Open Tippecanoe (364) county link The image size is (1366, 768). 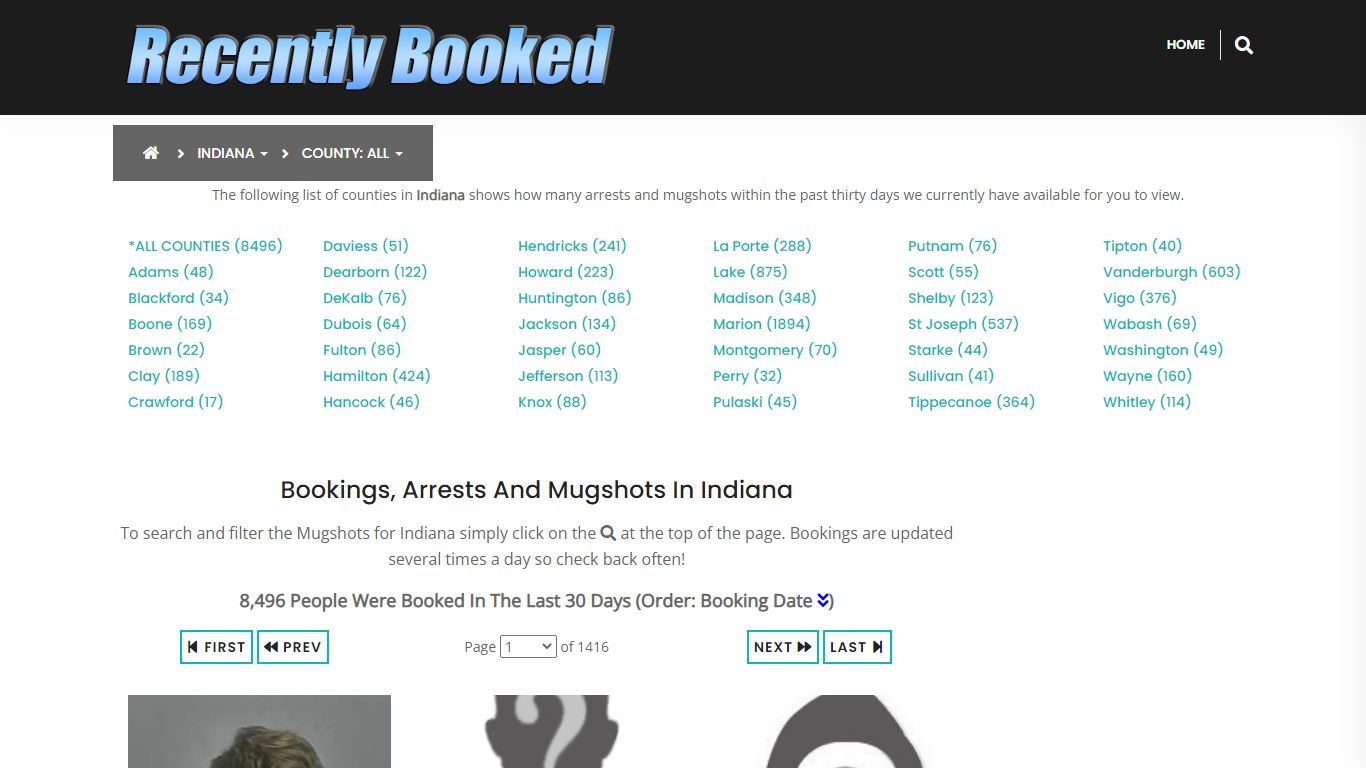[x=971, y=402]
